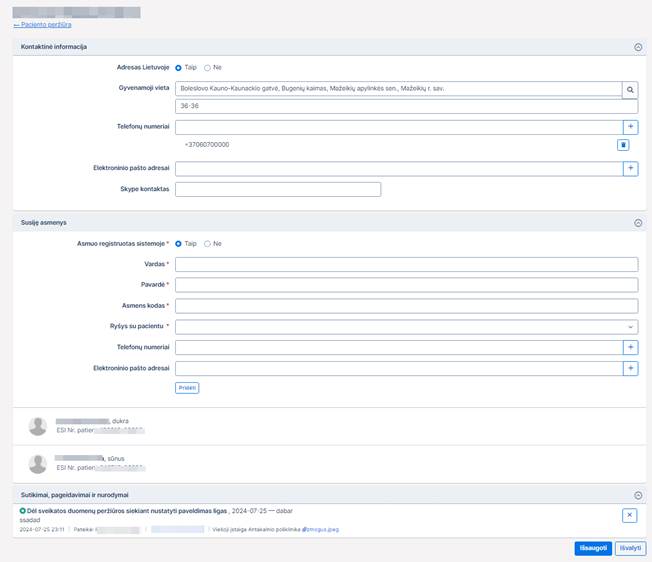Viewport: 652px width, 562px height.
Task: Focus the Skype kontaktas input field
Action: coord(278,189)
